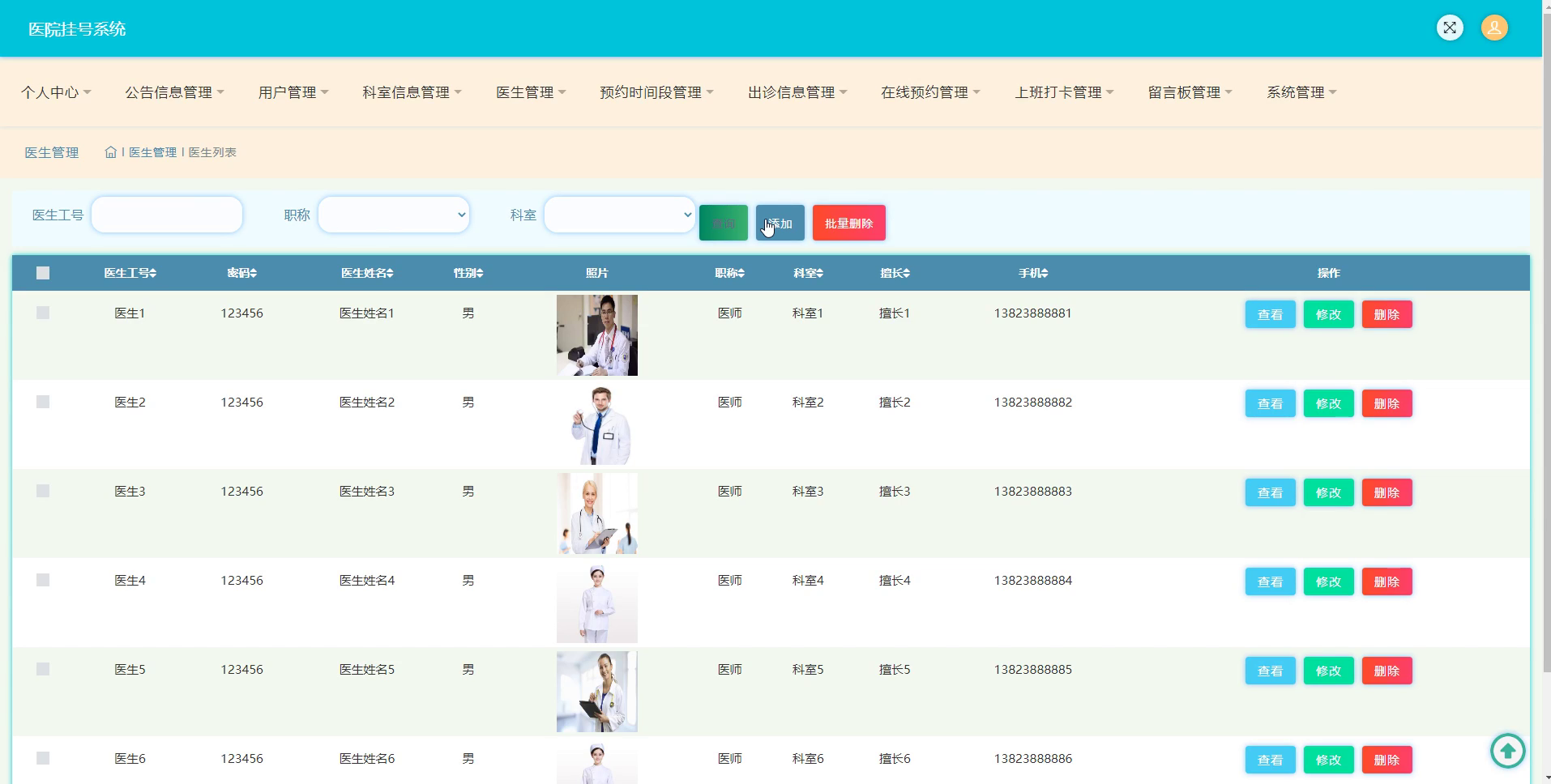
Task: Toggle the select-all checkbox in table header
Action: pos(43,273)
